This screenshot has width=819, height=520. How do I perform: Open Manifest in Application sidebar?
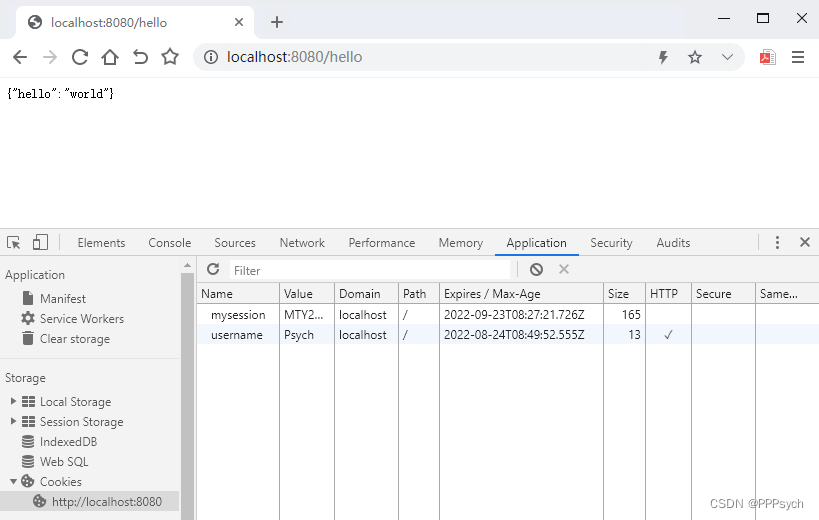(63, 299)
